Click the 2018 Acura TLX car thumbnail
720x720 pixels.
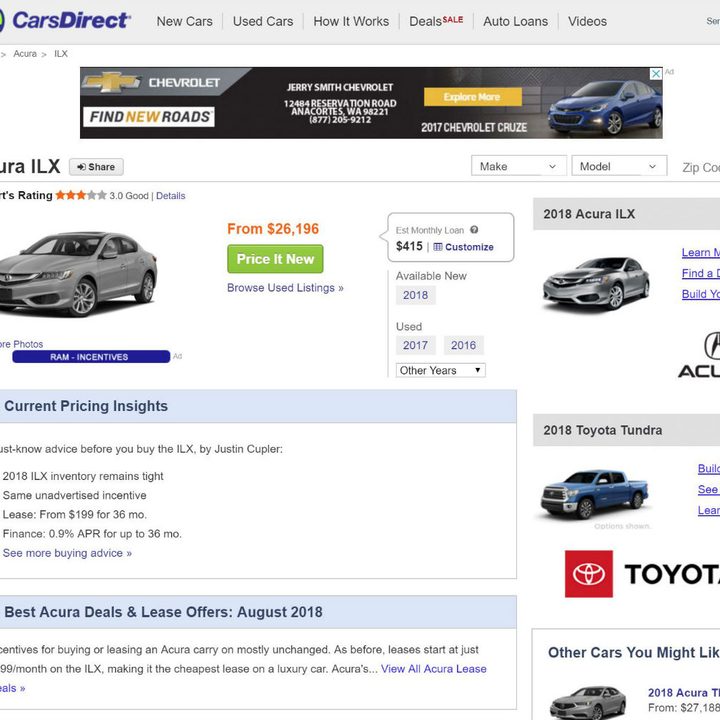coord(588,703)
